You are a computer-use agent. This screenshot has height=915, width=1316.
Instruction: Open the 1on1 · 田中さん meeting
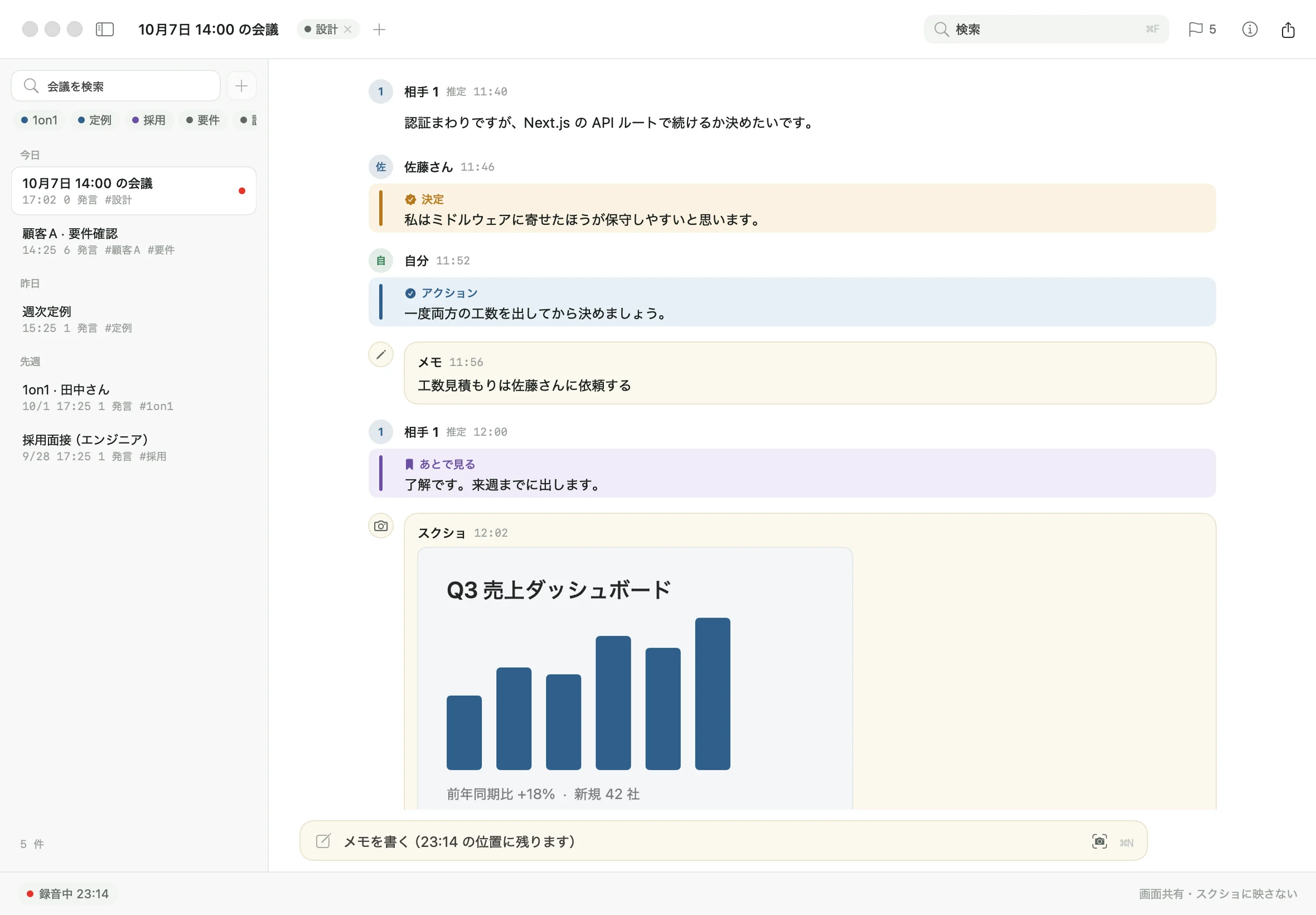point(133,397)
